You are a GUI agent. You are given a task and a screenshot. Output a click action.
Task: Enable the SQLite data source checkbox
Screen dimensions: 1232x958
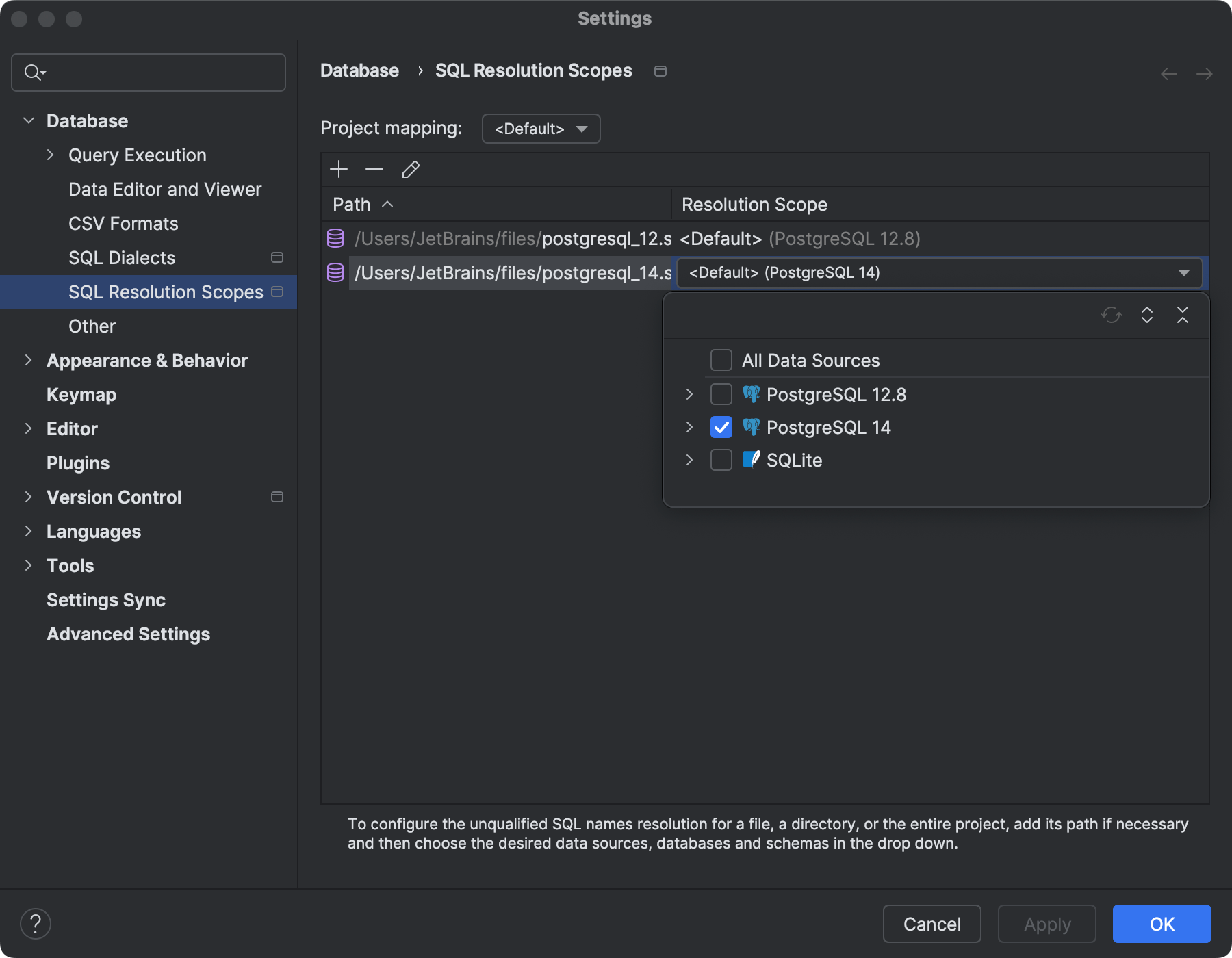(721, 460)
